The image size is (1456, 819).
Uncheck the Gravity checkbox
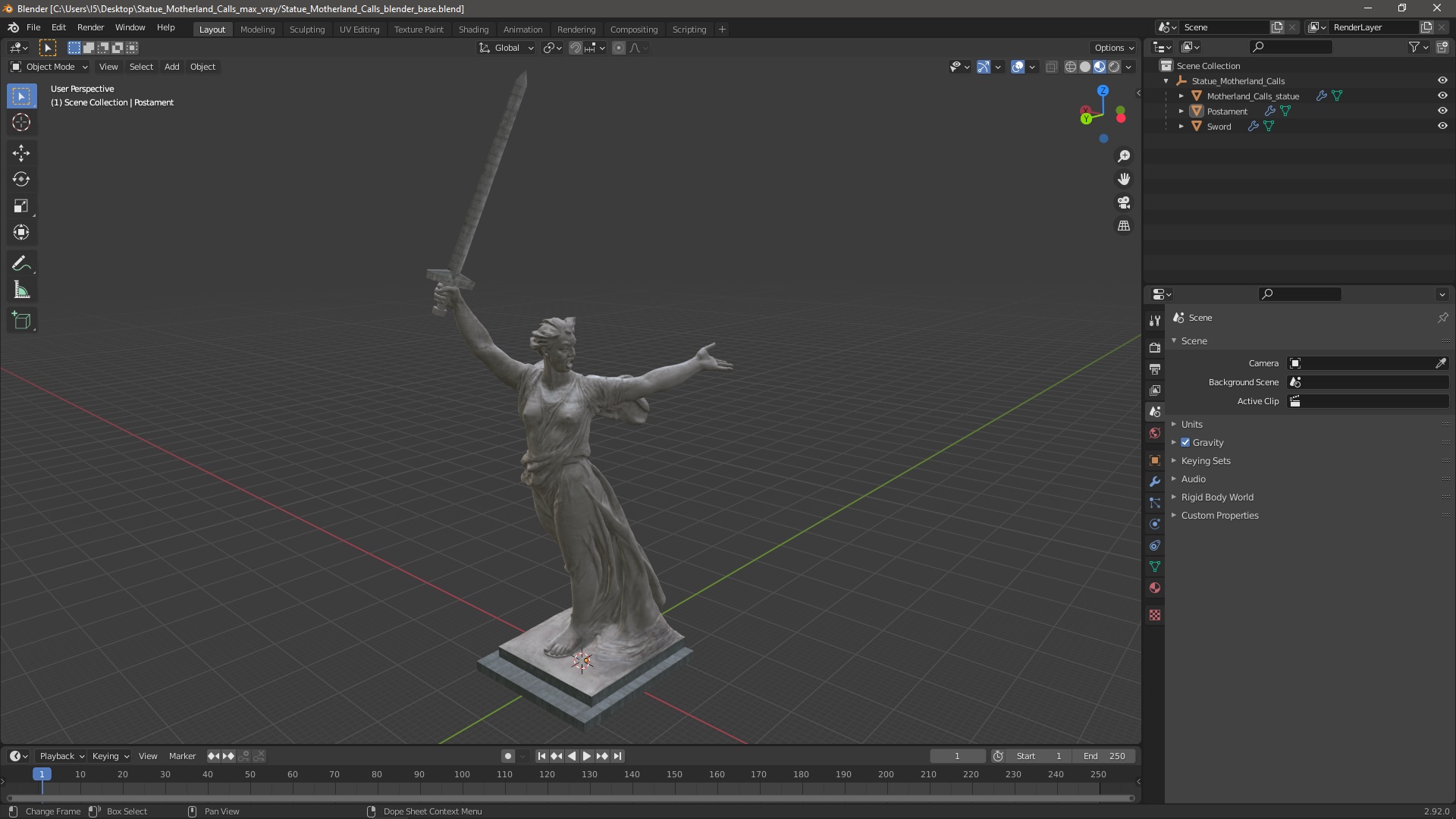point(1185,442)
